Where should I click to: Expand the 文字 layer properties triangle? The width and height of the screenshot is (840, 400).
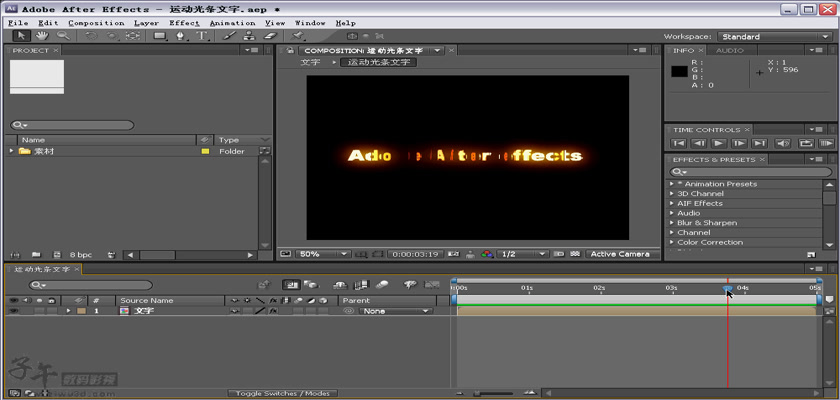pyautogui.click(x=68, y=311)
